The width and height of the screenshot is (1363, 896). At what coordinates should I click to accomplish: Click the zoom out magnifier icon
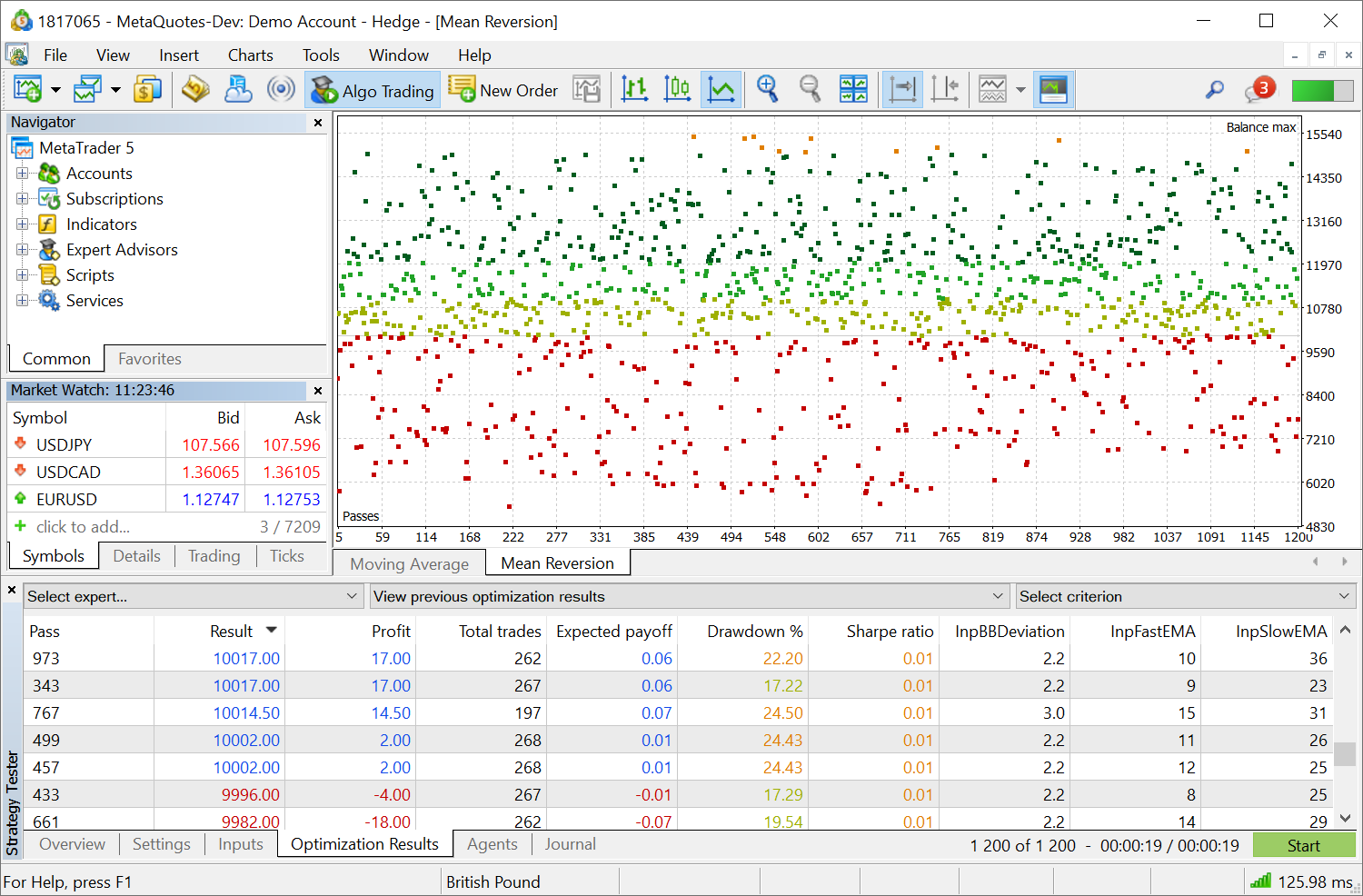click(x=810, y=89)
